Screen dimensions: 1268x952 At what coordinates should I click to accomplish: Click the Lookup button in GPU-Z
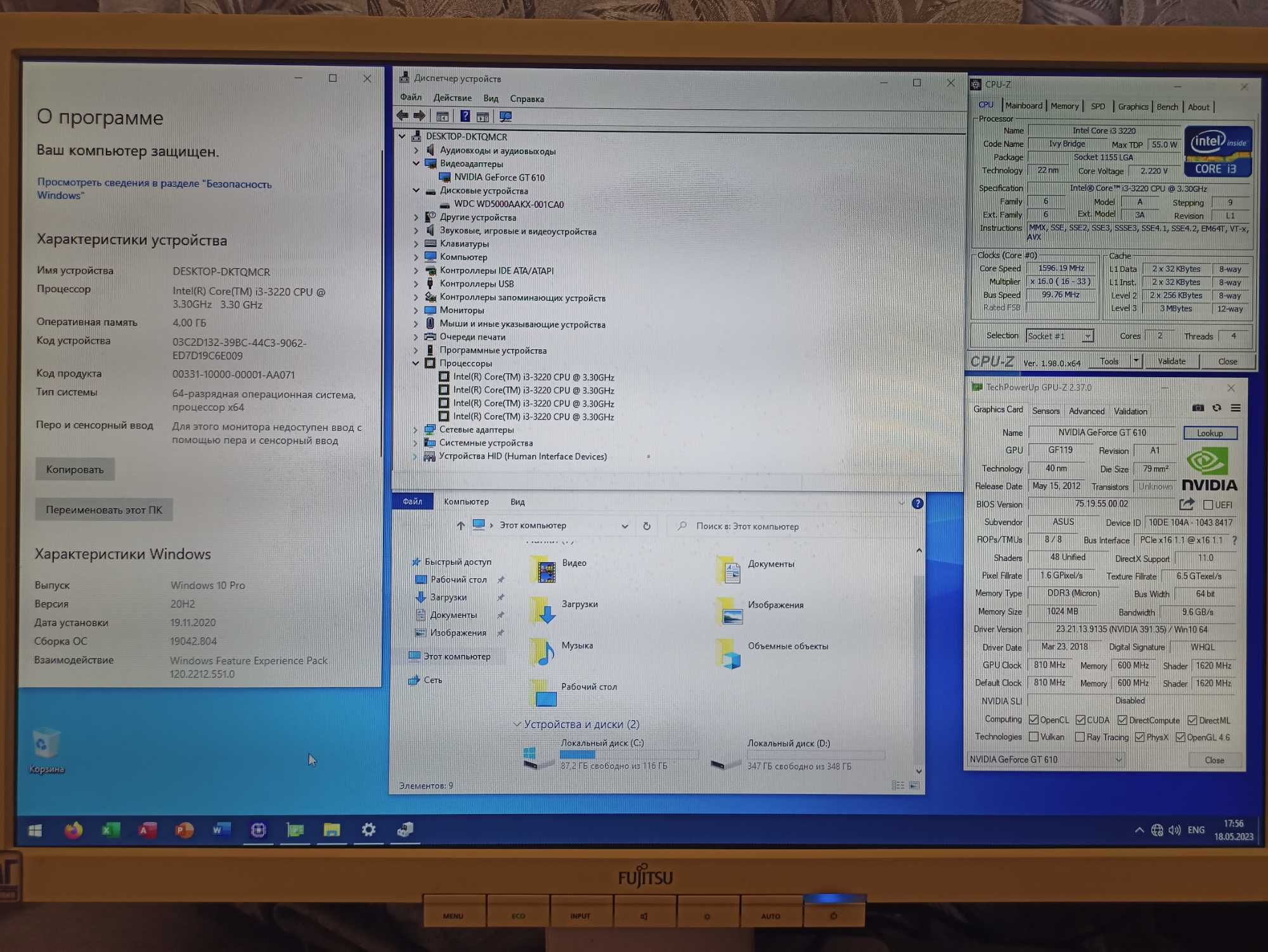coord(1210,433)
